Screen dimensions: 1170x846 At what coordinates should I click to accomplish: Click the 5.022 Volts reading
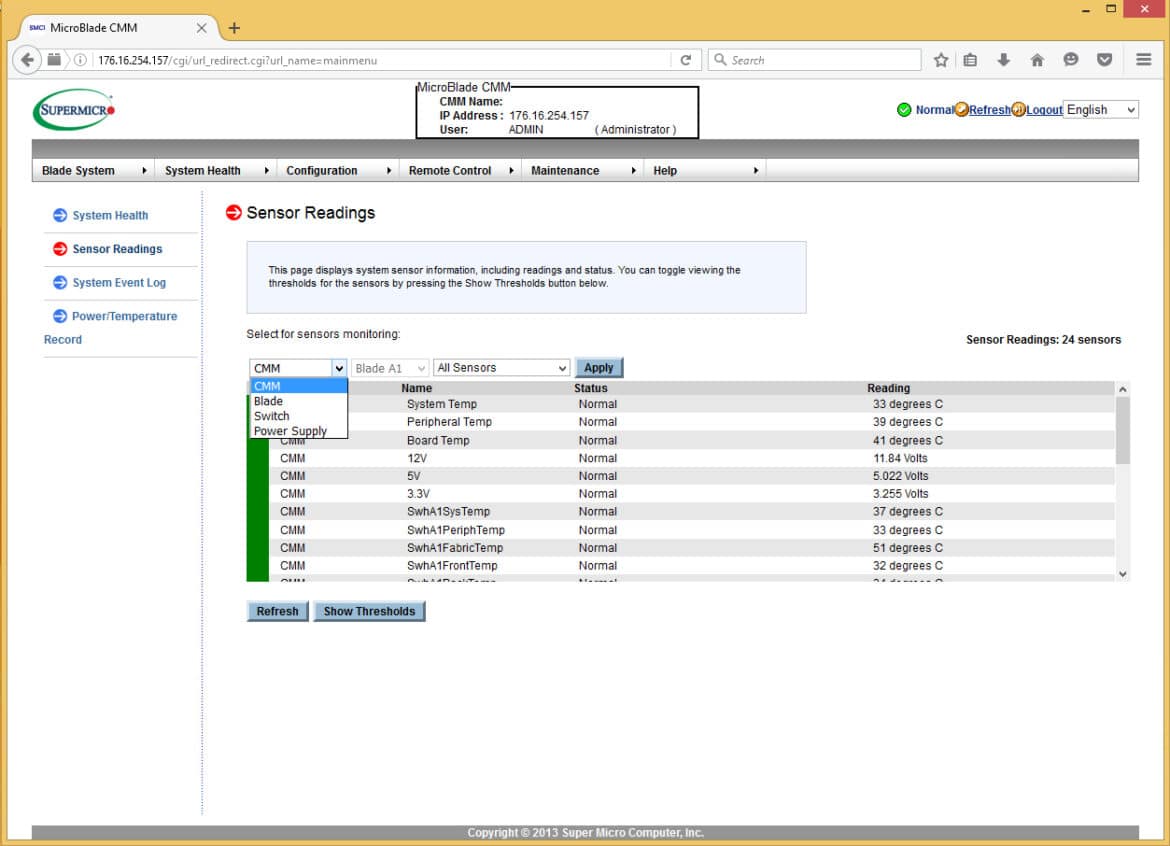[x=901, y=476]
